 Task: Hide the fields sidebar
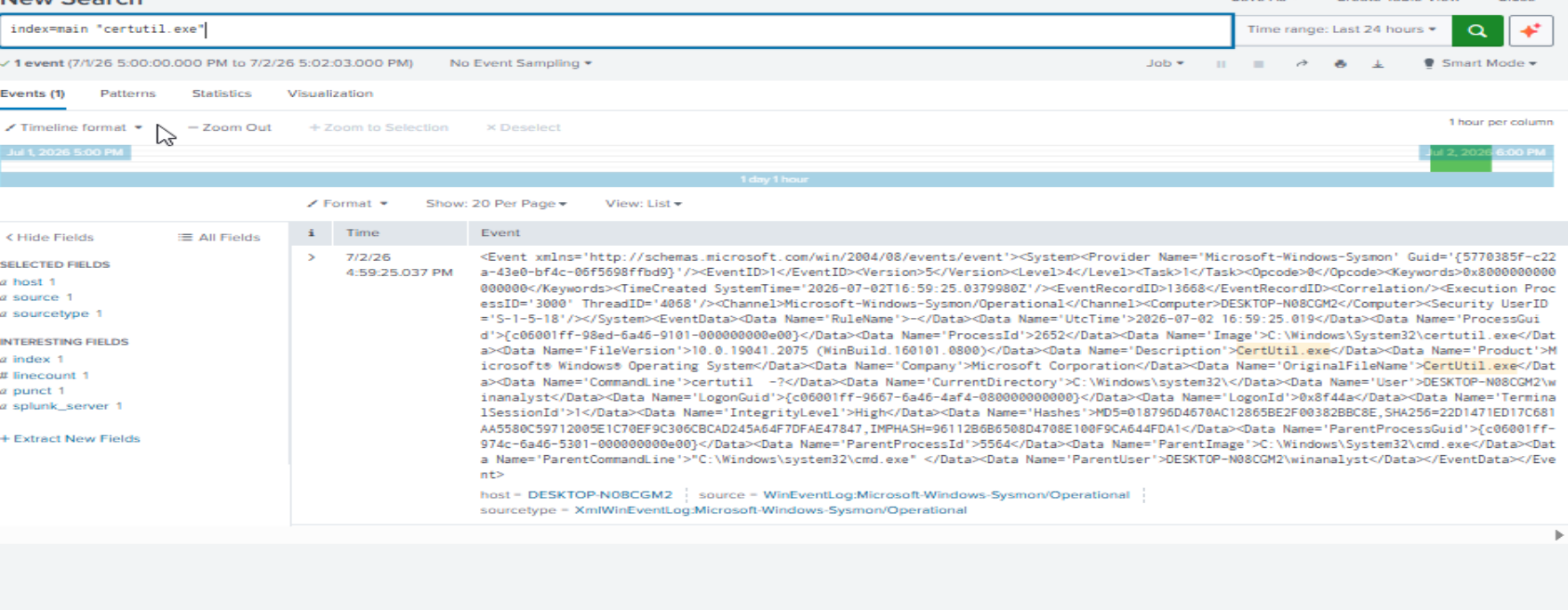[49, 238]
